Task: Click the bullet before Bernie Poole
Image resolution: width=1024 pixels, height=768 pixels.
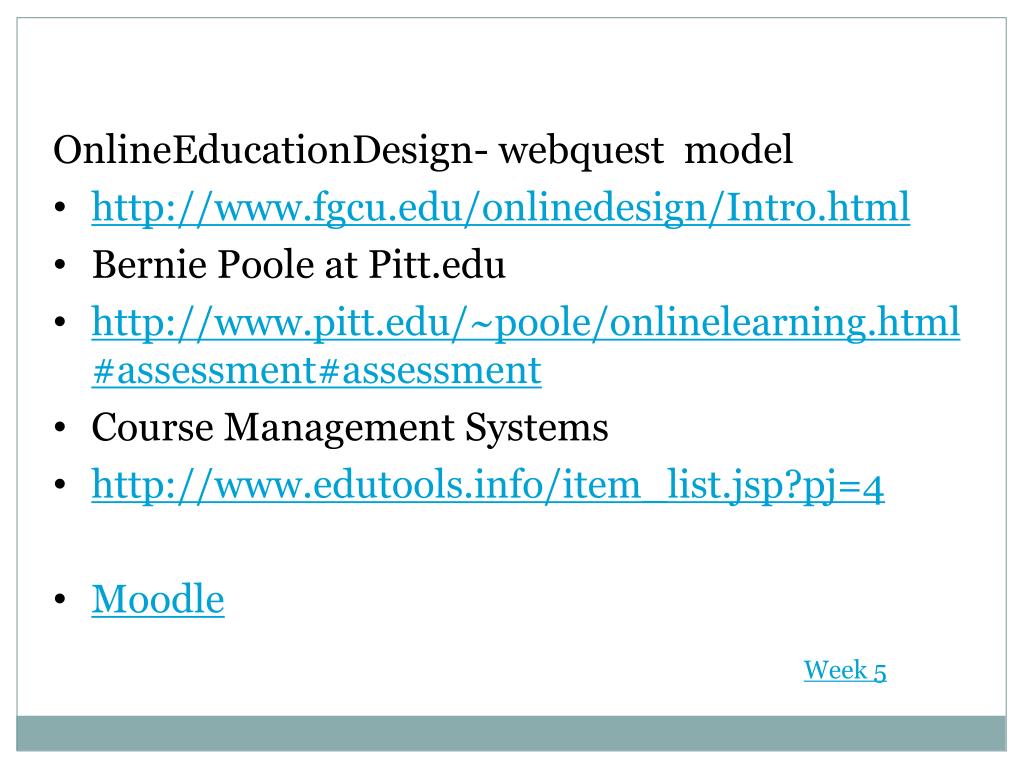Action: click(x=60, y=266)
